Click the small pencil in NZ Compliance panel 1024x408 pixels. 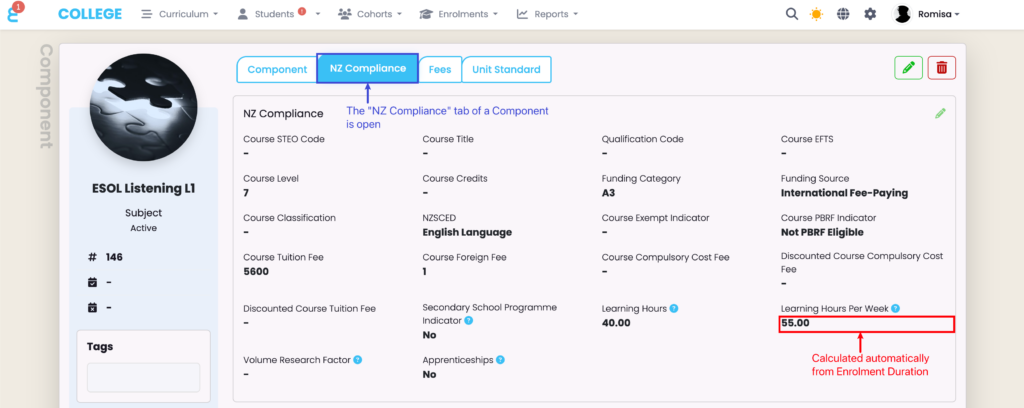coord(940,114)
